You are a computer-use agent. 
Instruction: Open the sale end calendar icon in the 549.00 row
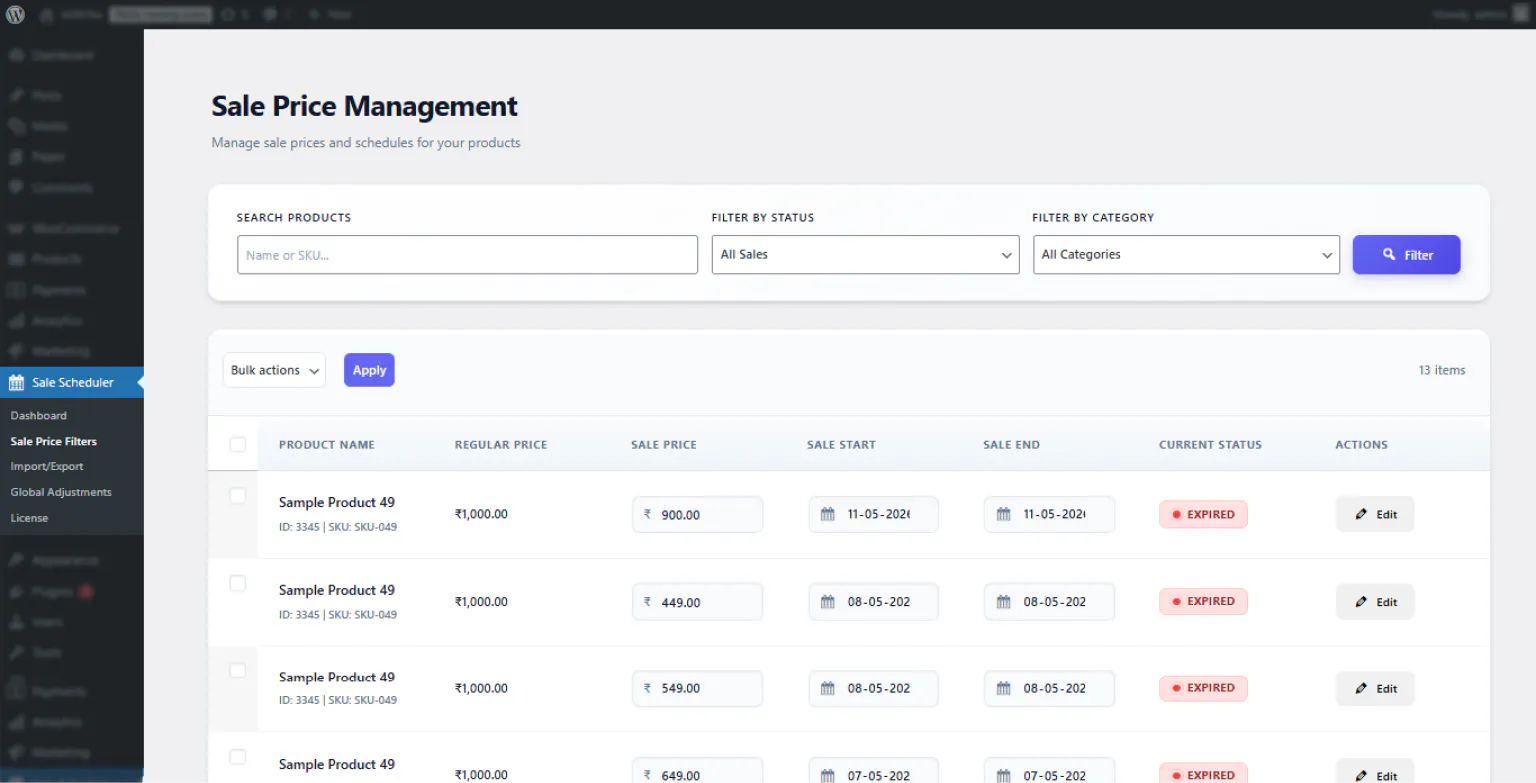click(x=1003, y=689)
